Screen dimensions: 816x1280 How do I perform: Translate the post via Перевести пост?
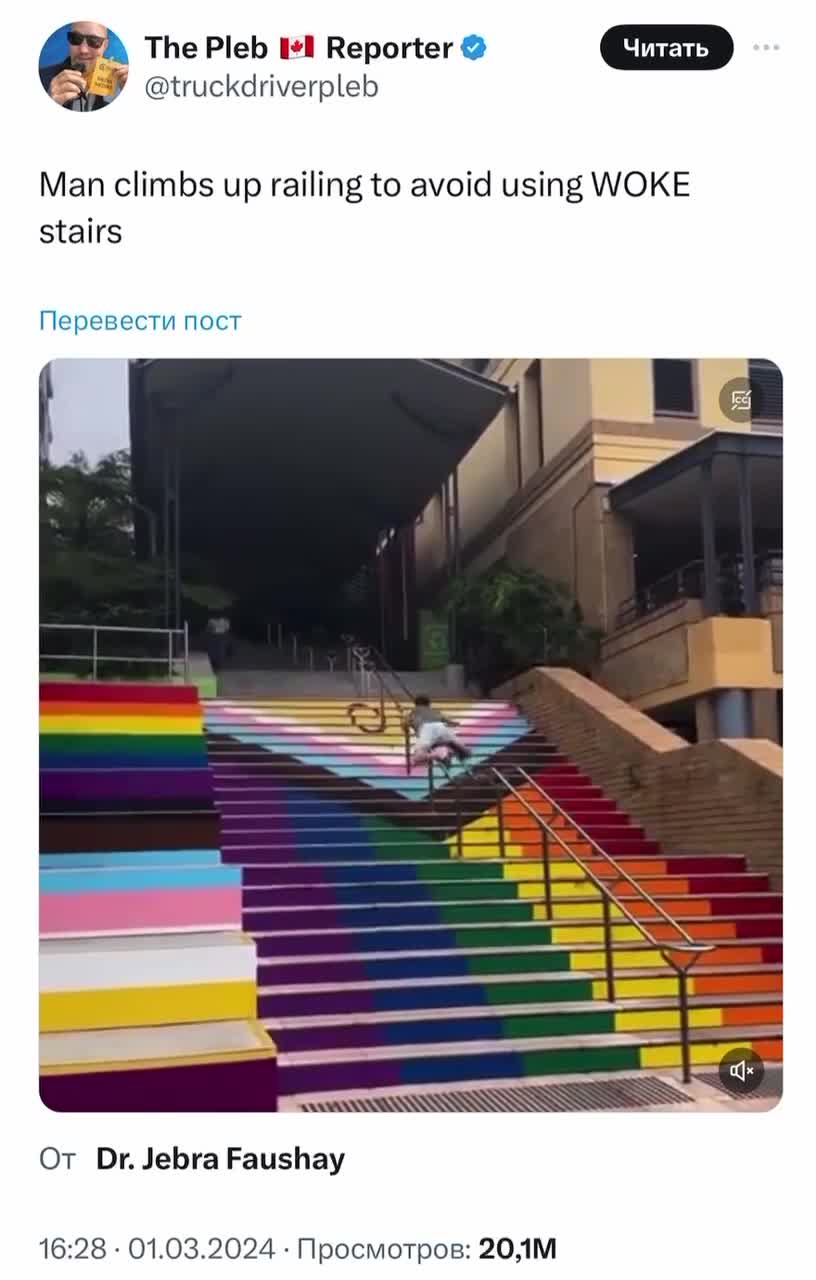pyautogui.click(x=140, y=321)
